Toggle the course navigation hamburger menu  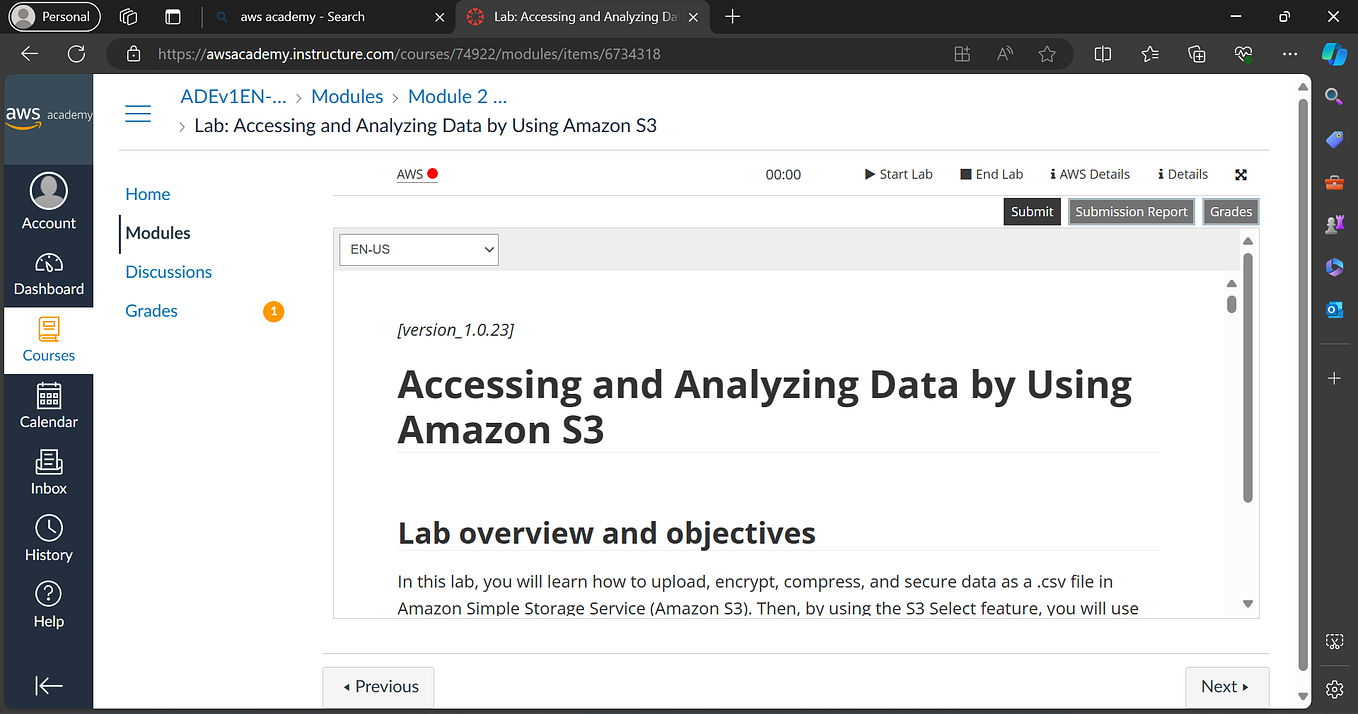tap(137, 113)
